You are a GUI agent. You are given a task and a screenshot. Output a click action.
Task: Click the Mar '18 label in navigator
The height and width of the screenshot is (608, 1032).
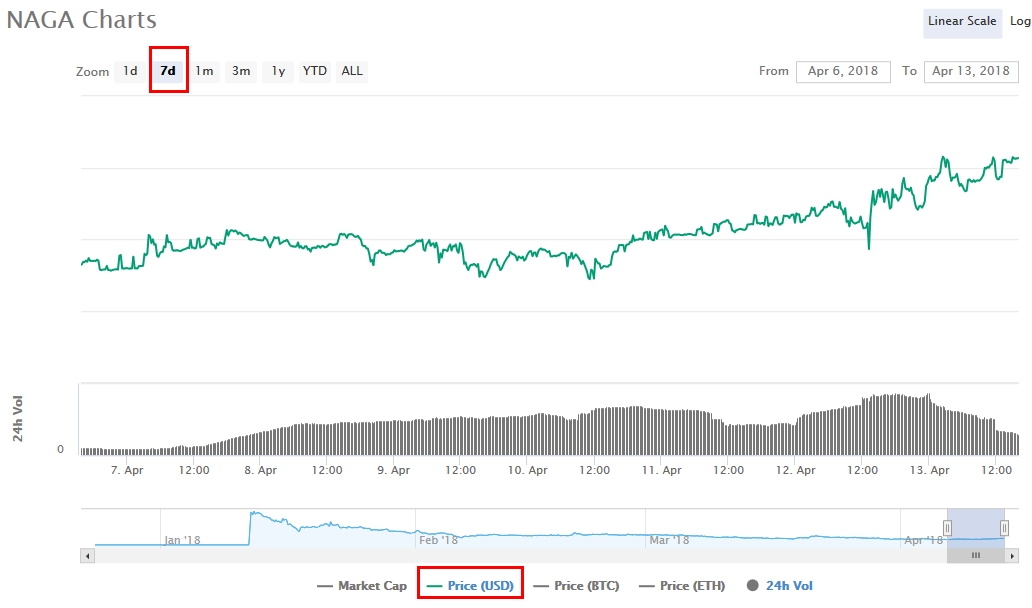669,540
